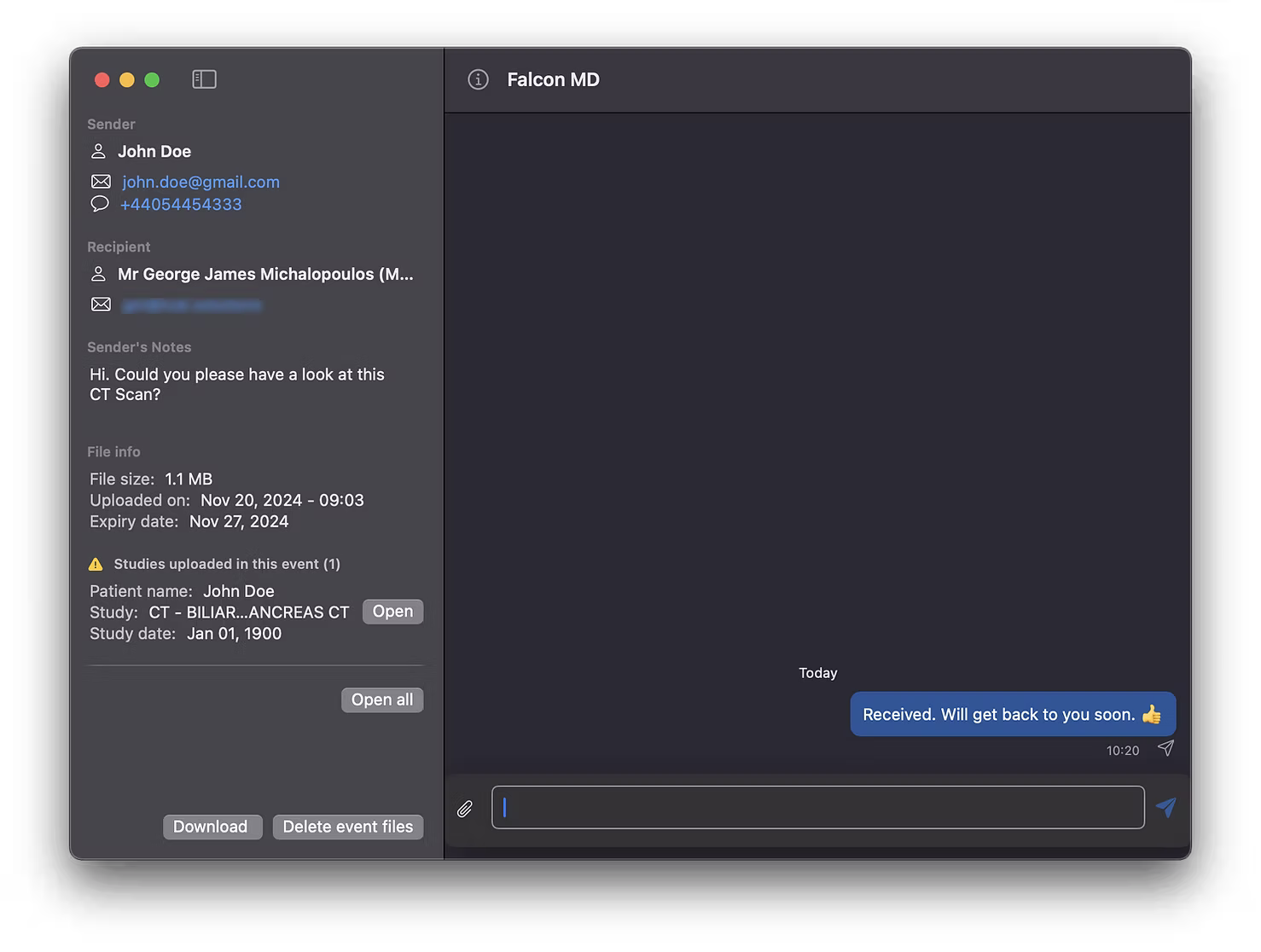This screenshot has width=1261, height=952.
Task: Open john.doe@gmail.com email link
Action: tap(200, 182)
